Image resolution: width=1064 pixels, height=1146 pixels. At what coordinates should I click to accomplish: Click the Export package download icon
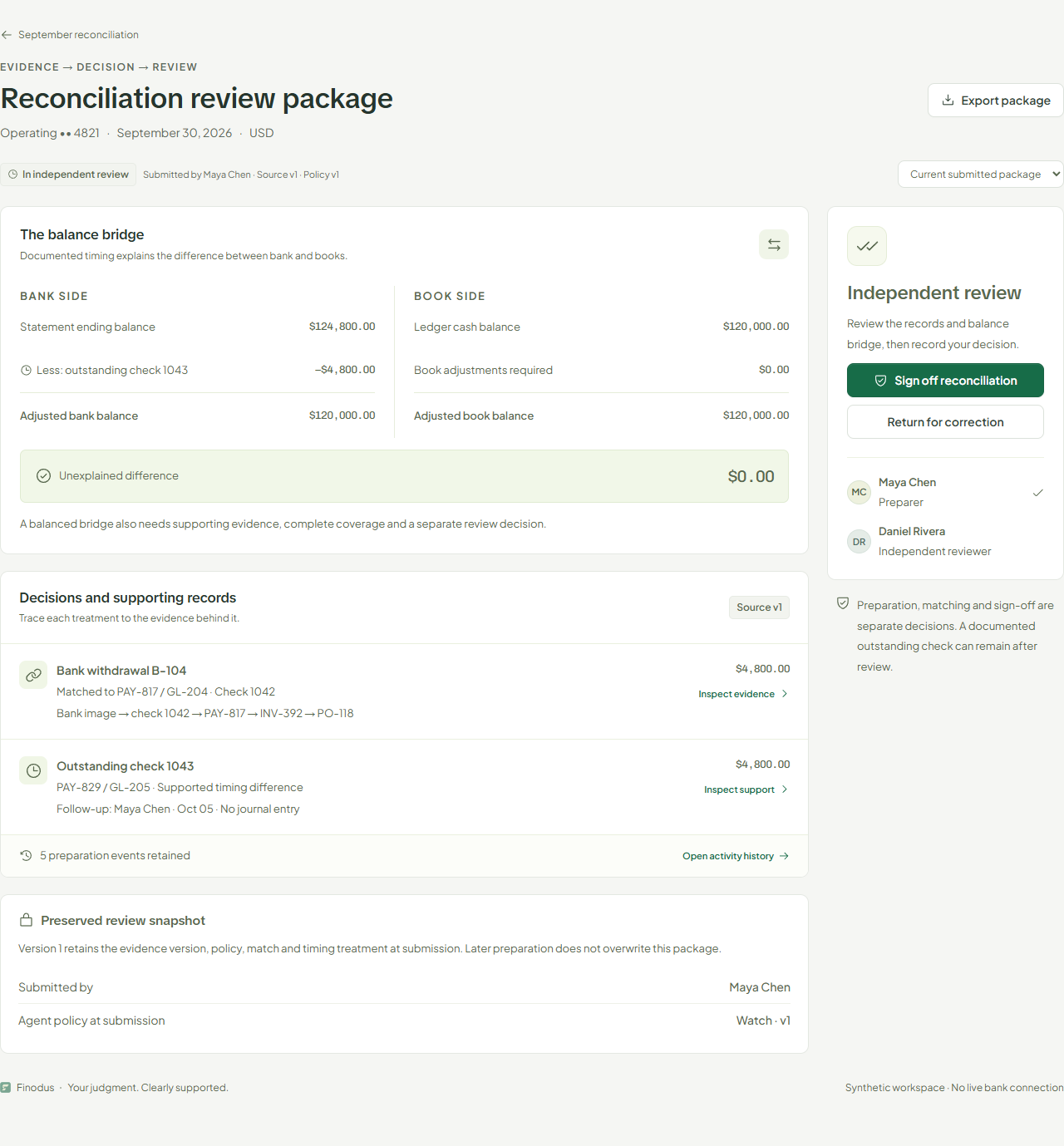(x=948, y=101)
